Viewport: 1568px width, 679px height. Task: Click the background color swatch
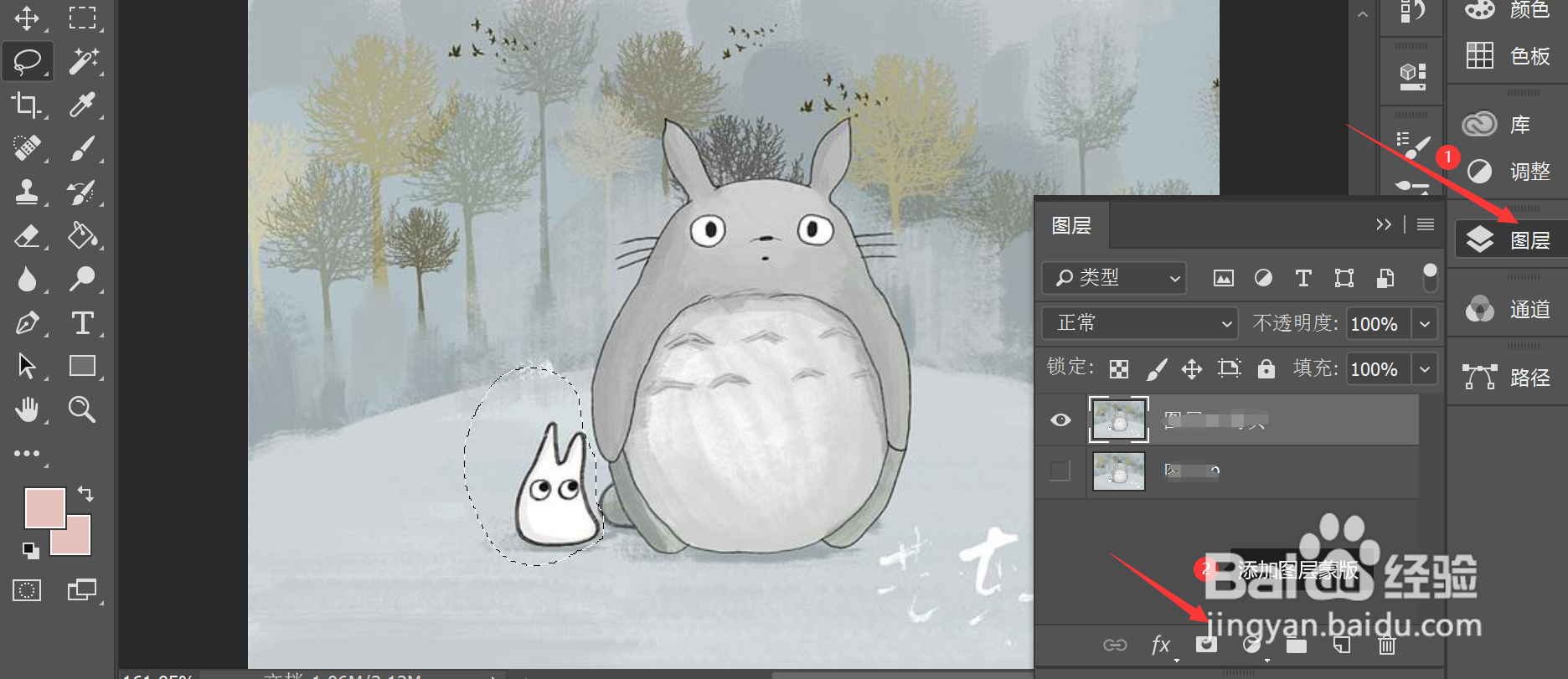[x=78, y=543]
